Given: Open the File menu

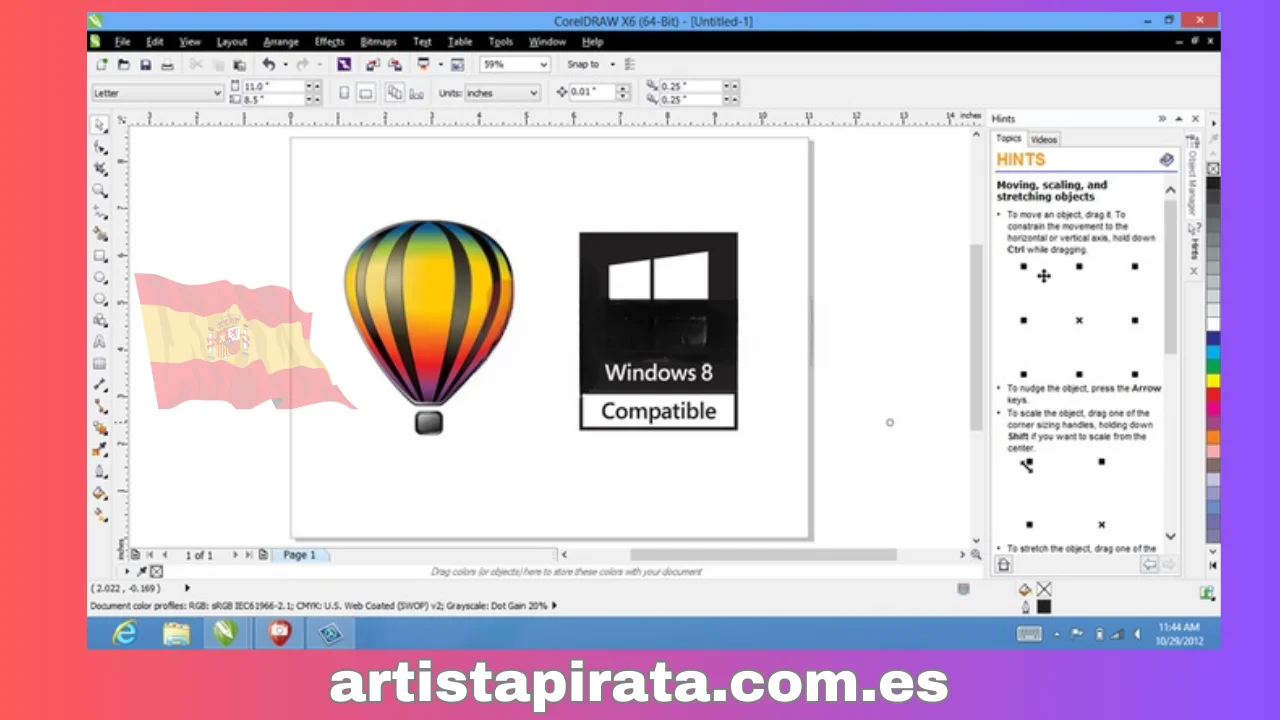Looking at the screenshot, I should tap(122, 42).
